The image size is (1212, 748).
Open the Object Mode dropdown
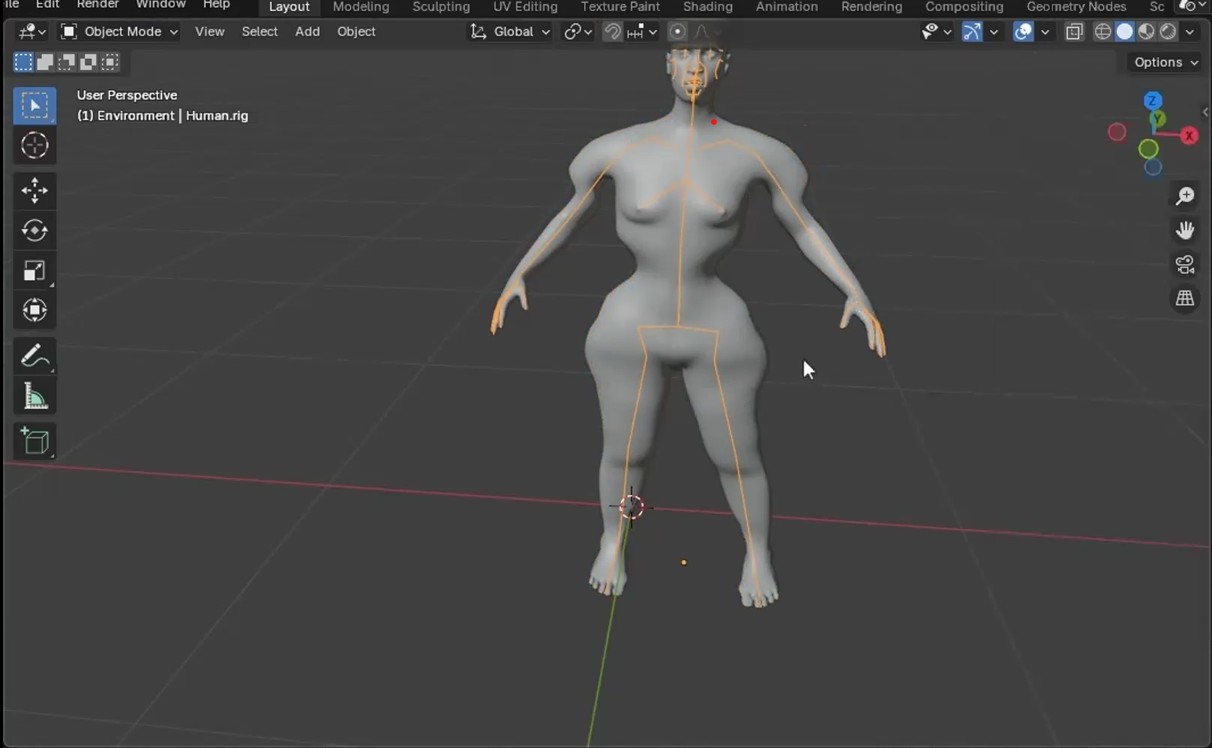119,32
